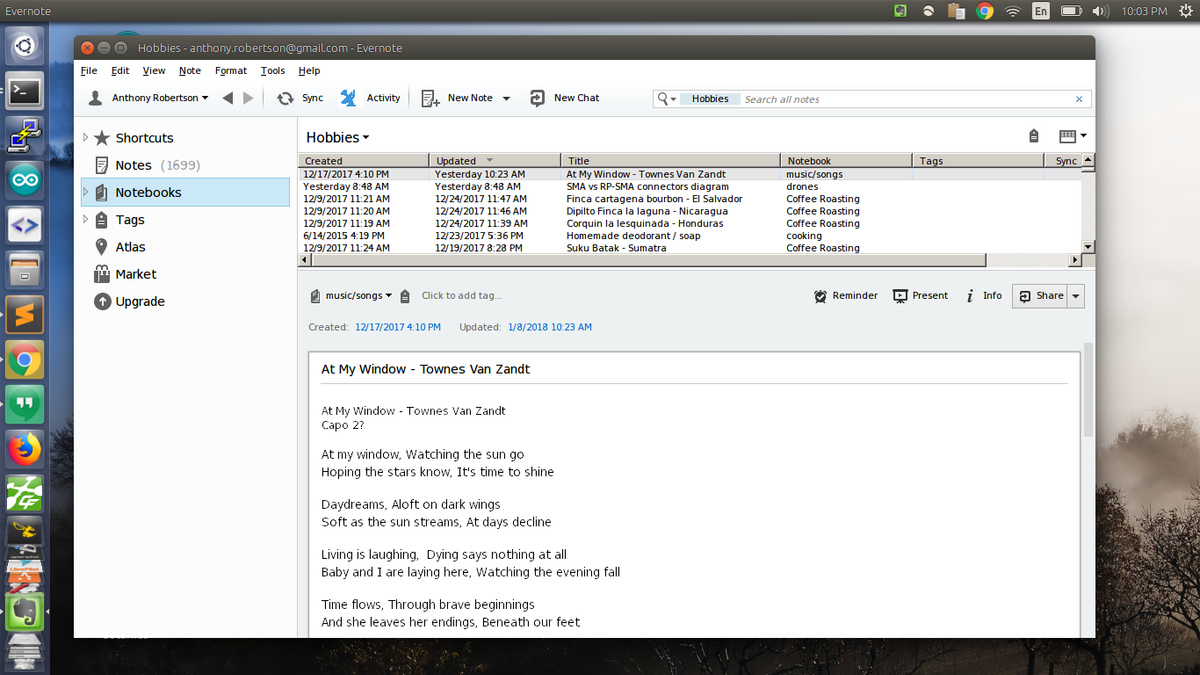Open the list view options dropdown
1200x675 pixels.
[1072, 136]
